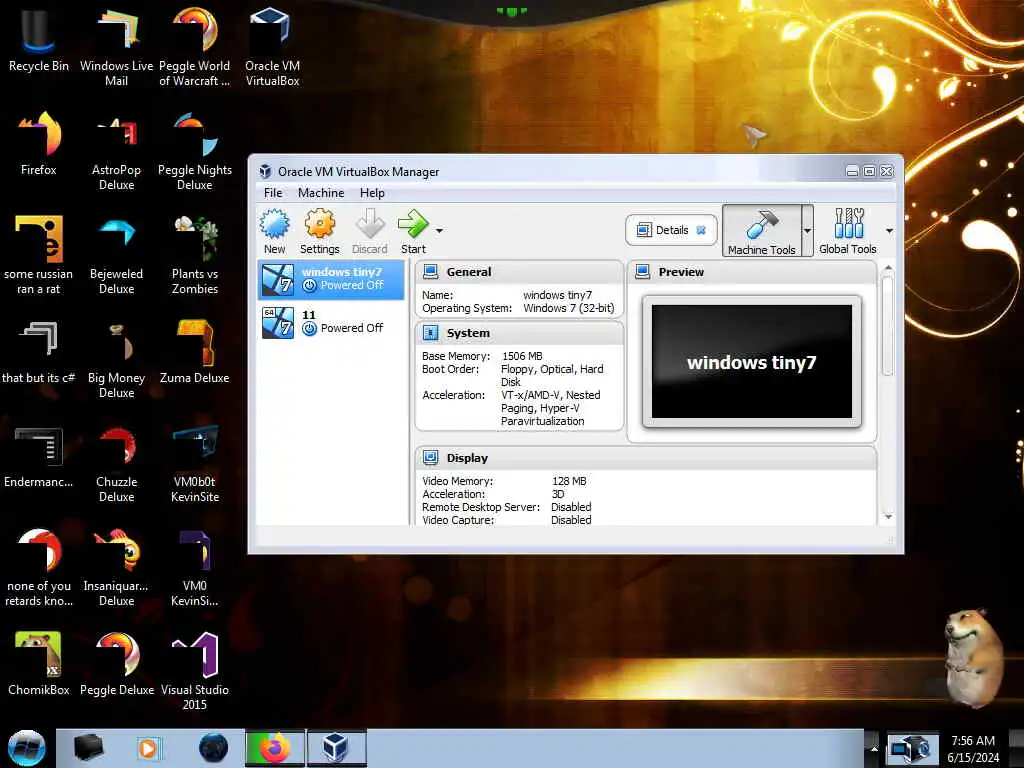Viewport: 1024px width, 768px height.
Task: Expand the Start button dropdown arrow
Action: (440, 231)
